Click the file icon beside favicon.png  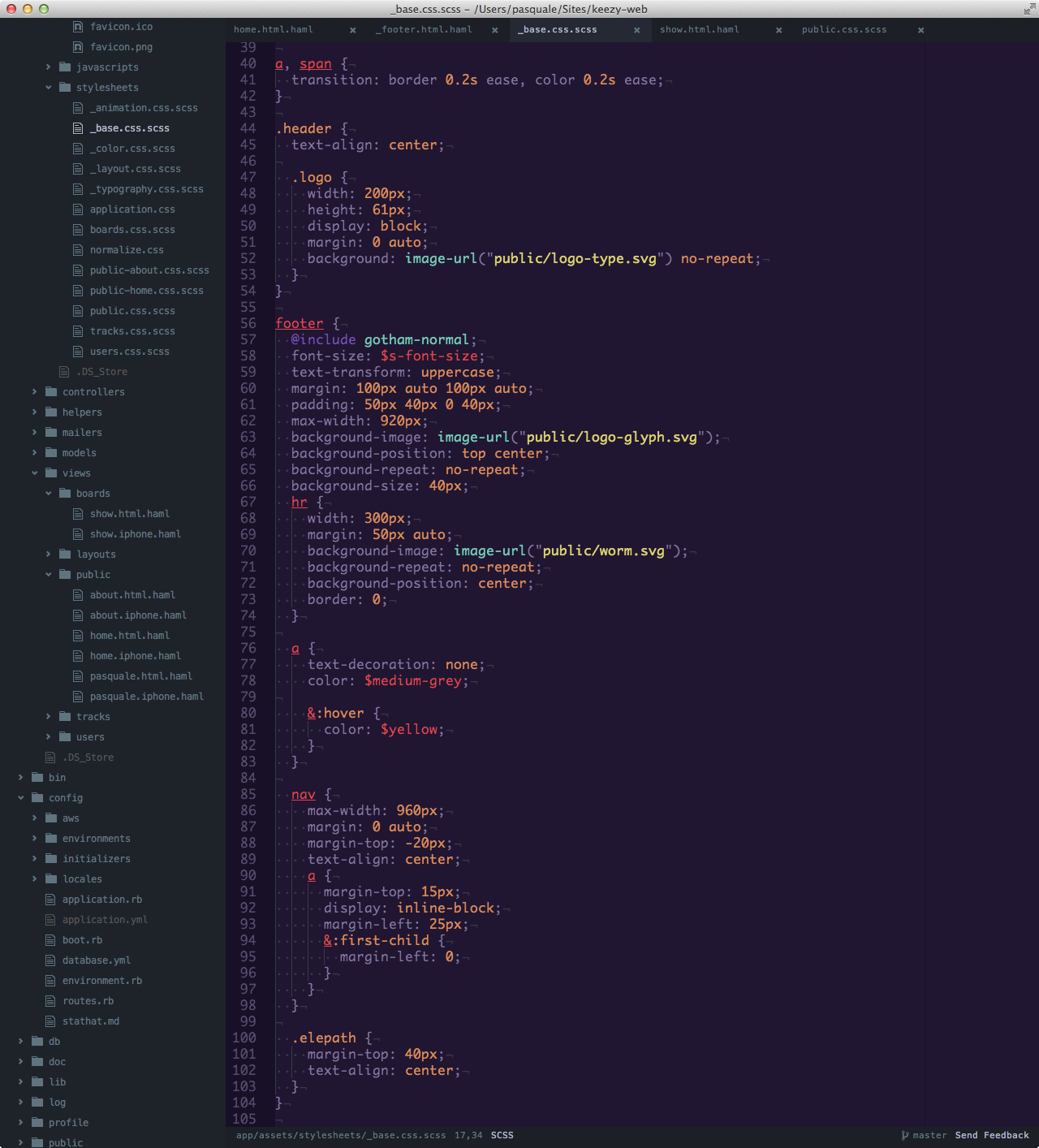pos(78,47)
